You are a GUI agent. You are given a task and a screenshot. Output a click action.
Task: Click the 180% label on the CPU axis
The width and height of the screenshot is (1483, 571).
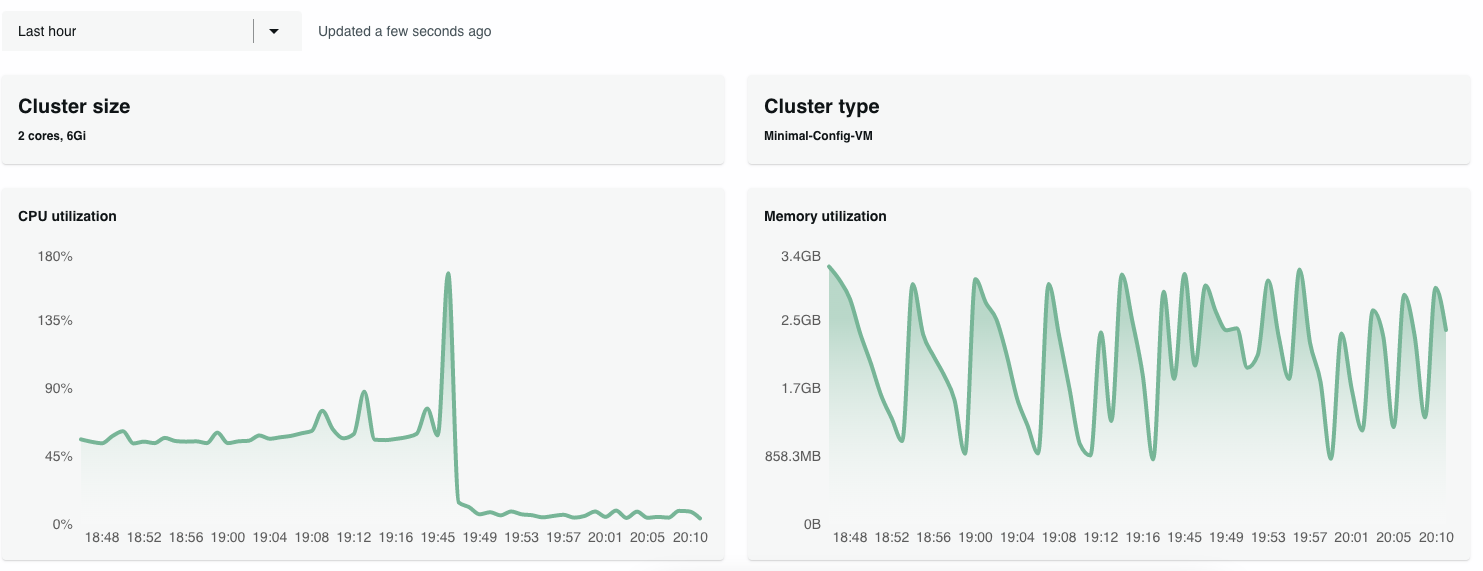coord(55,256)
